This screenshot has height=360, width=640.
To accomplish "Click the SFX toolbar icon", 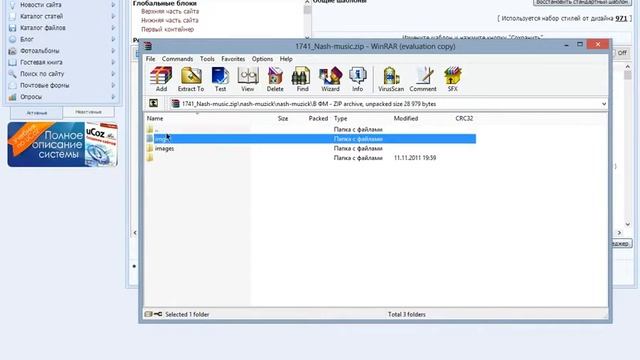I will tap(453, 79).
